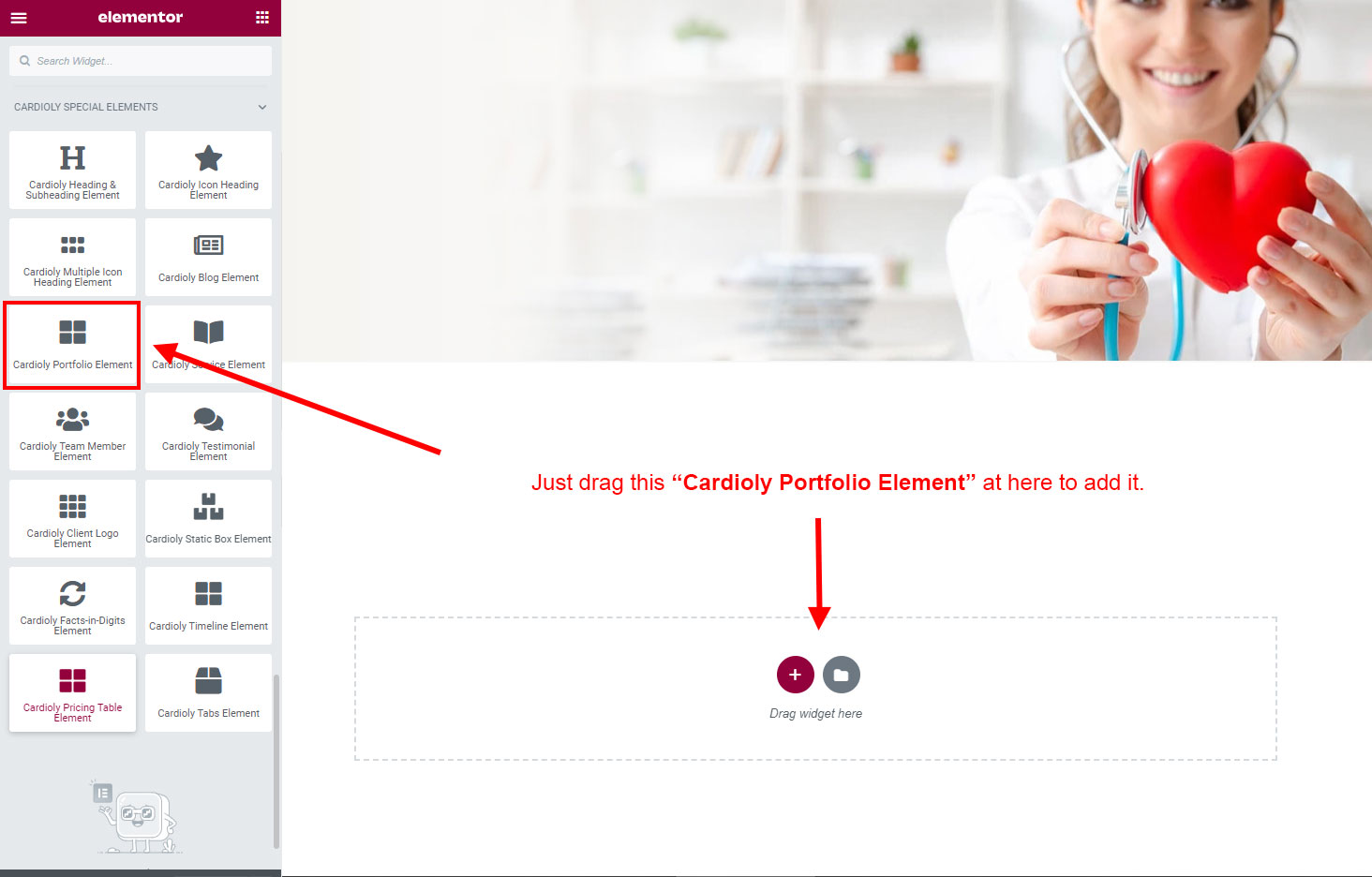This screenshot has height=877, width=1372.
Task: Open the widgets grid icon in header
Action: [262, 18]
